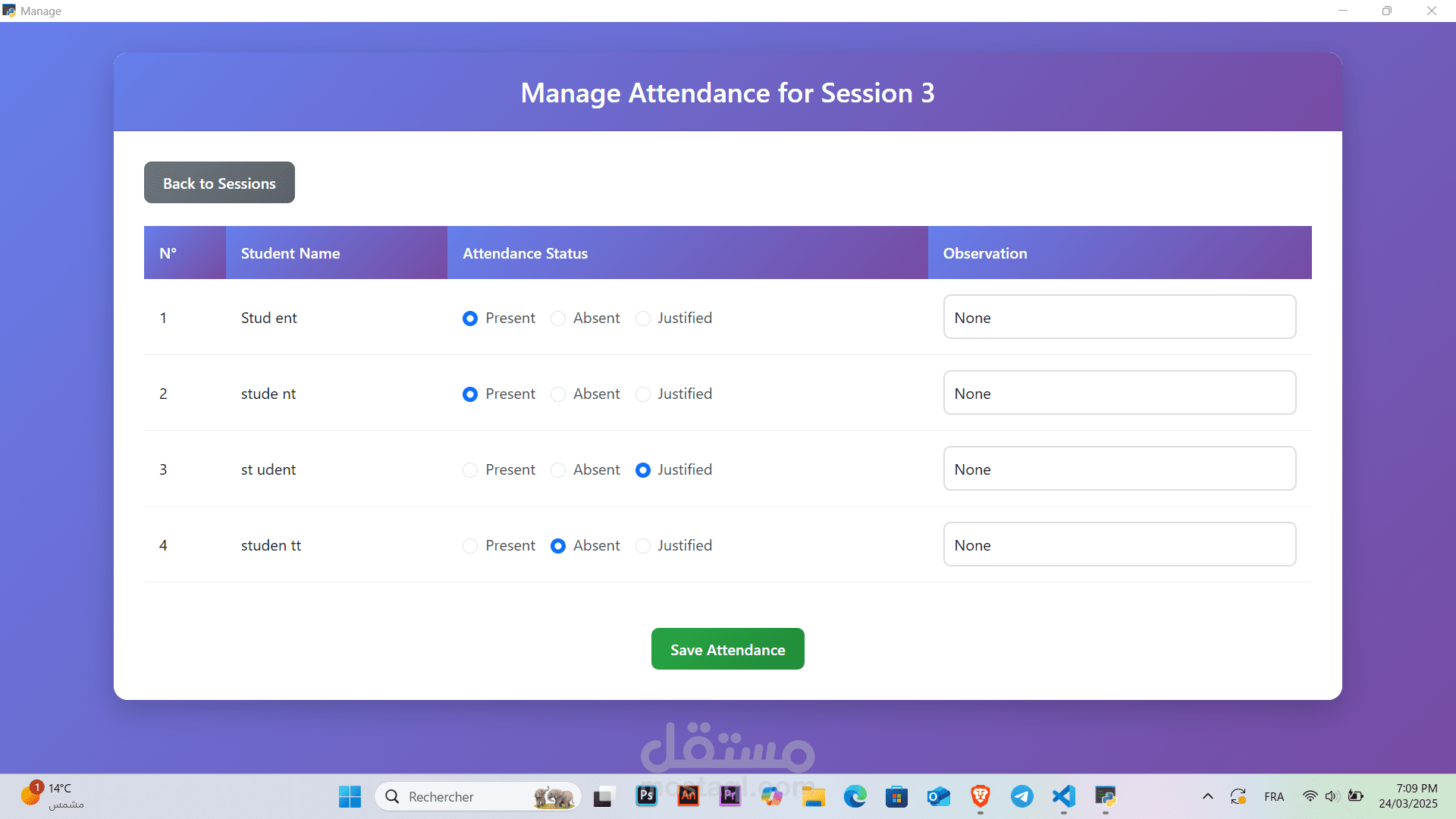Show hidden system tray icons
This screenshot has width=1456, height=819.
[1207, 796]
